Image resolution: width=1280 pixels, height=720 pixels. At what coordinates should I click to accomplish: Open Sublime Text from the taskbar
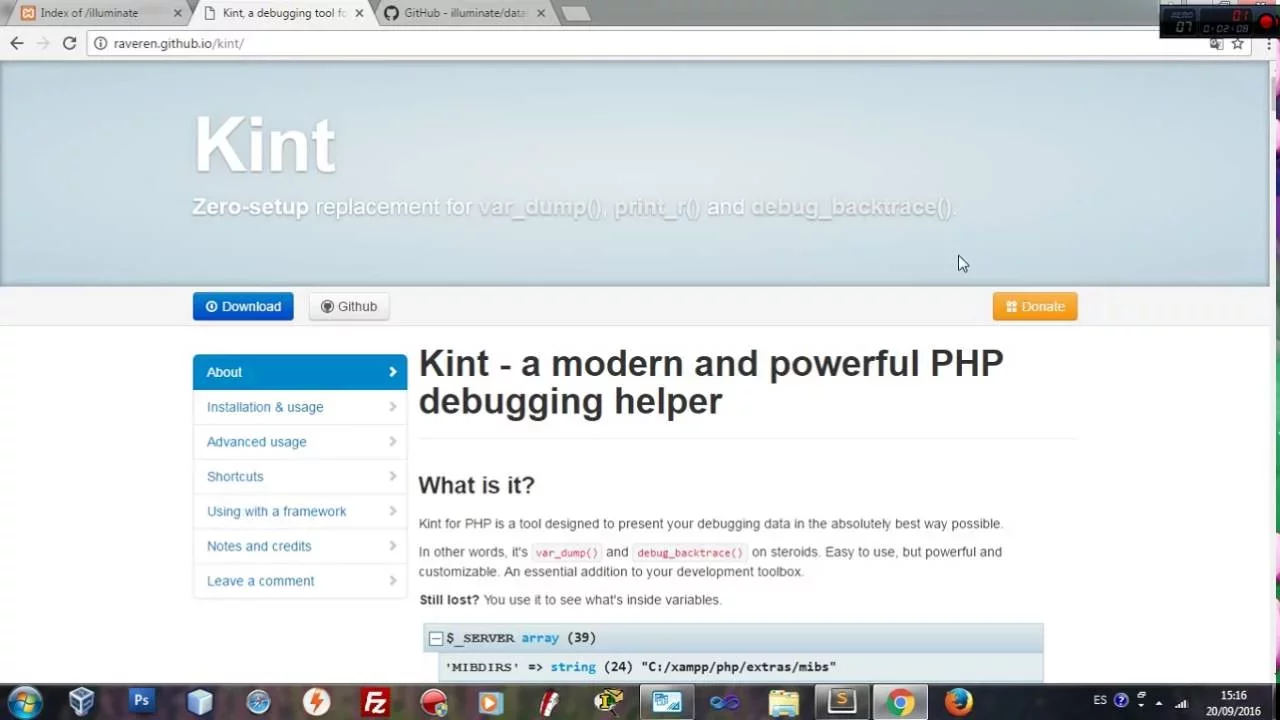(x=842, y=702)
